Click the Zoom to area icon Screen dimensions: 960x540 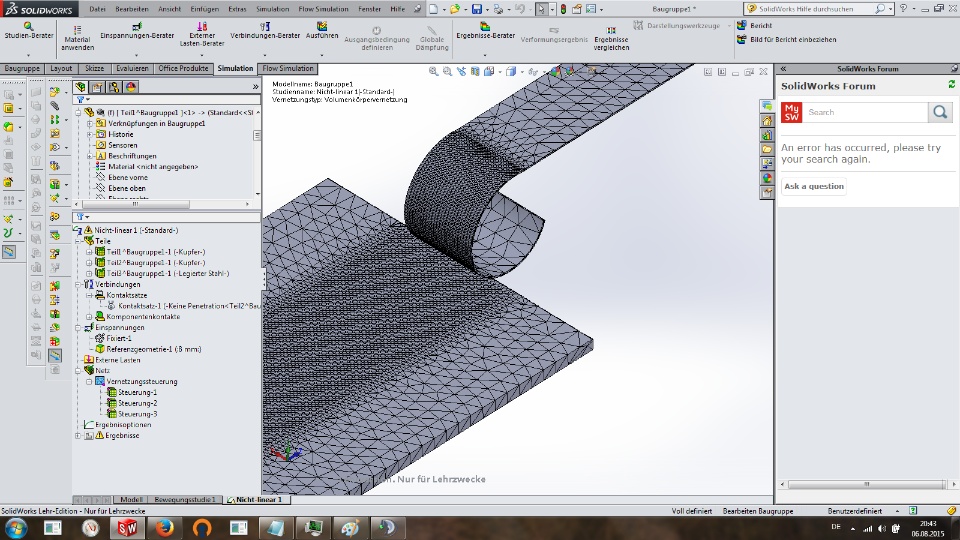pos(448,72)
